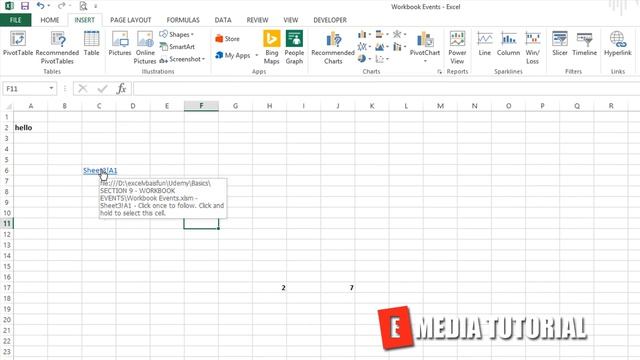The height and width of the screenshot is (360, 640).
Task: Insert a bar chart
Action: [382, 34]
